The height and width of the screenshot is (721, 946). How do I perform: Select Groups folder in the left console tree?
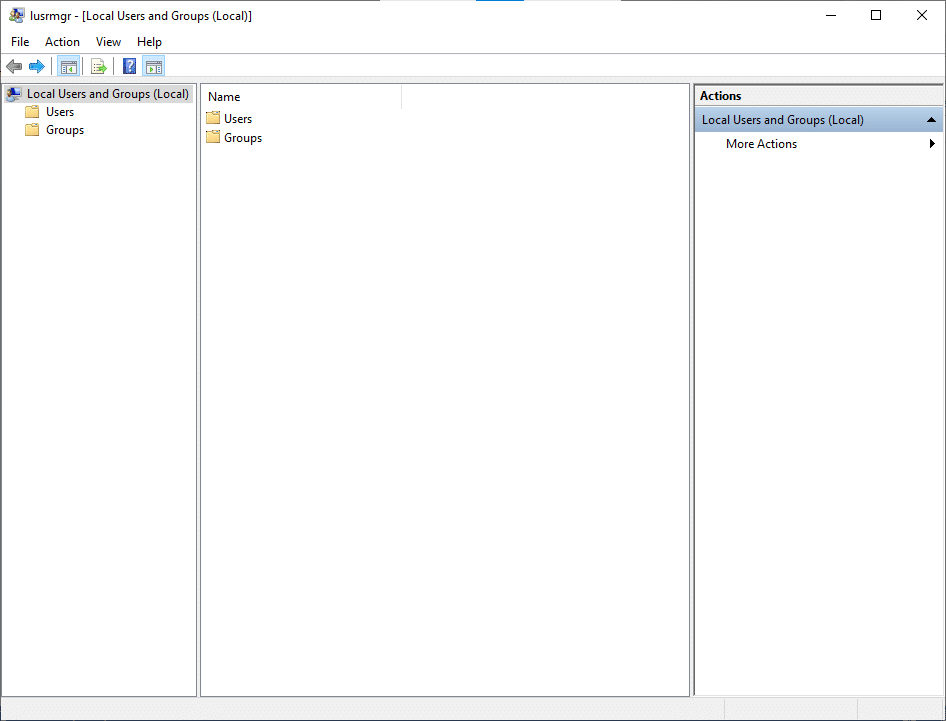(x=64, y=130)
